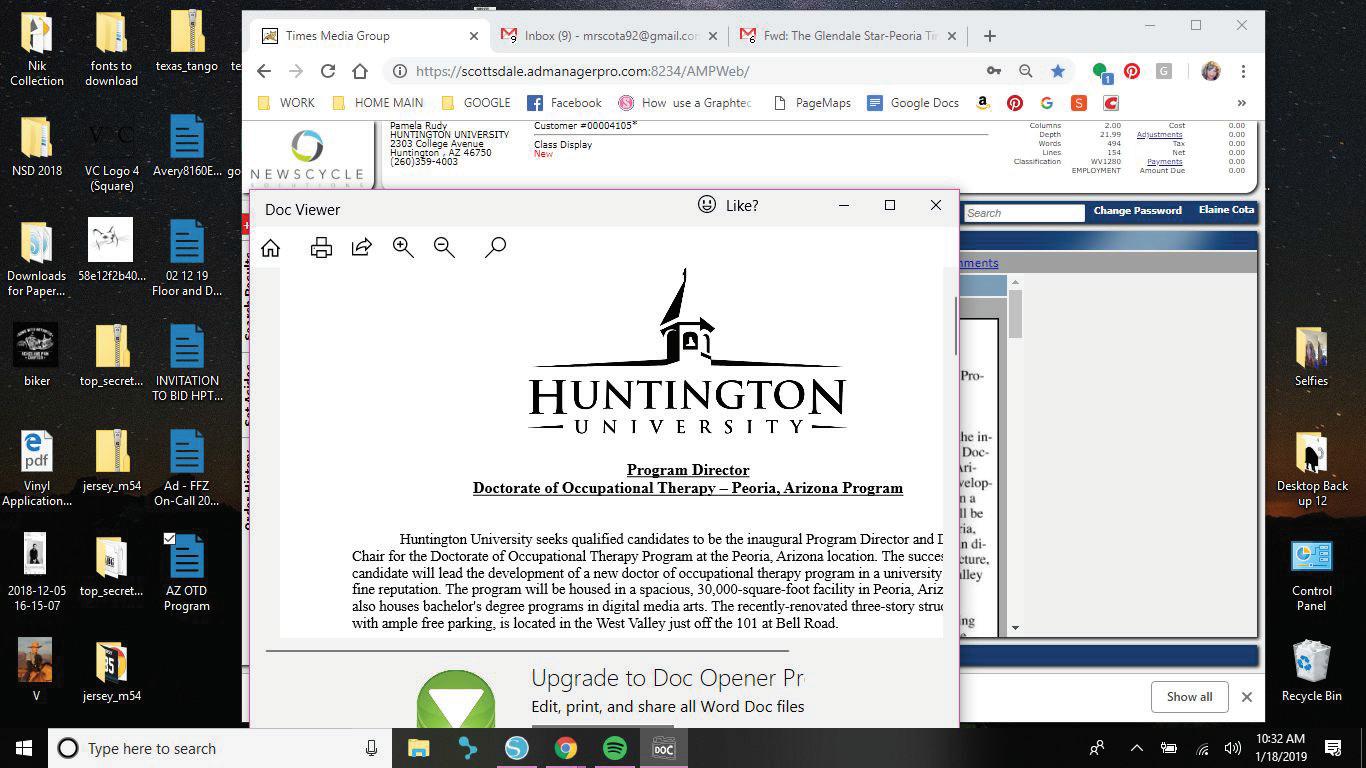
Task: Open Spotify from the taskbar
Action: [615, 748]
